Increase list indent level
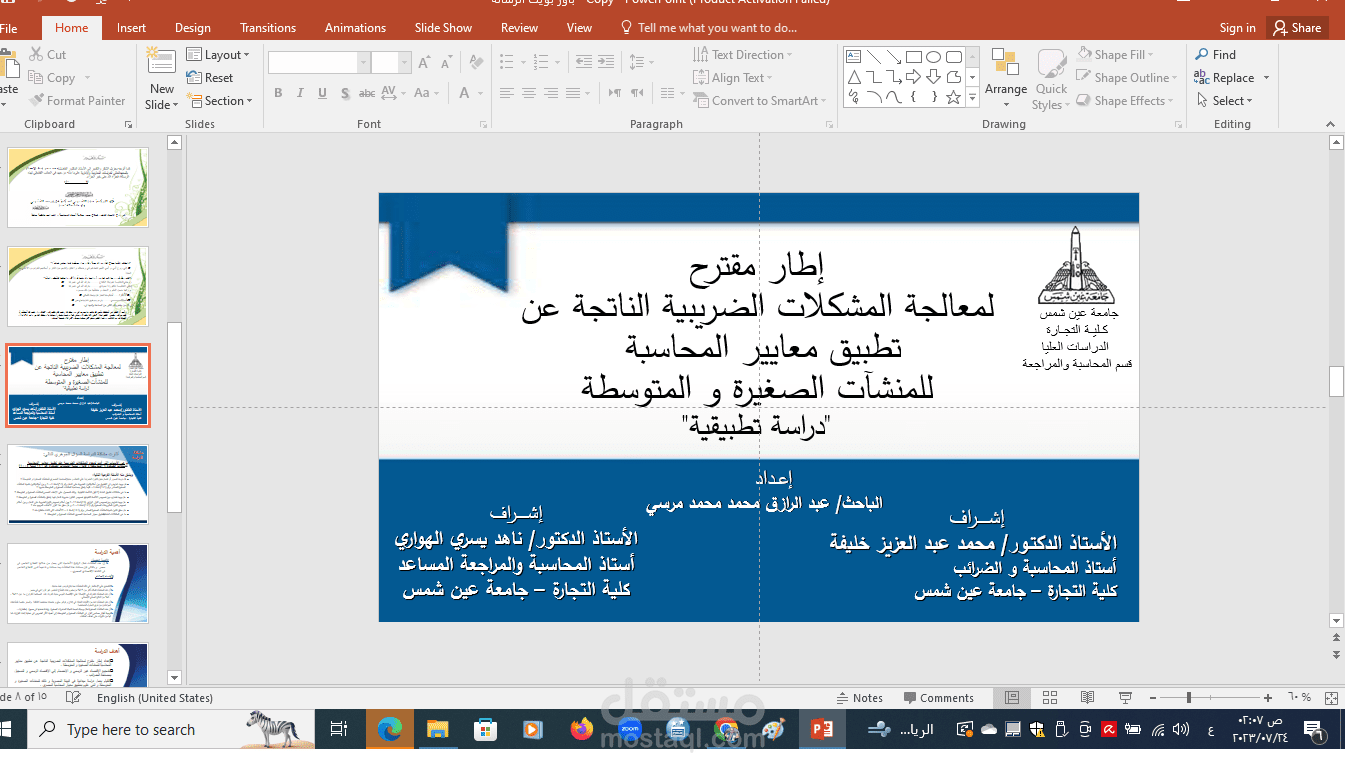The image size is (1366, 768). click(x=607, y=62)
